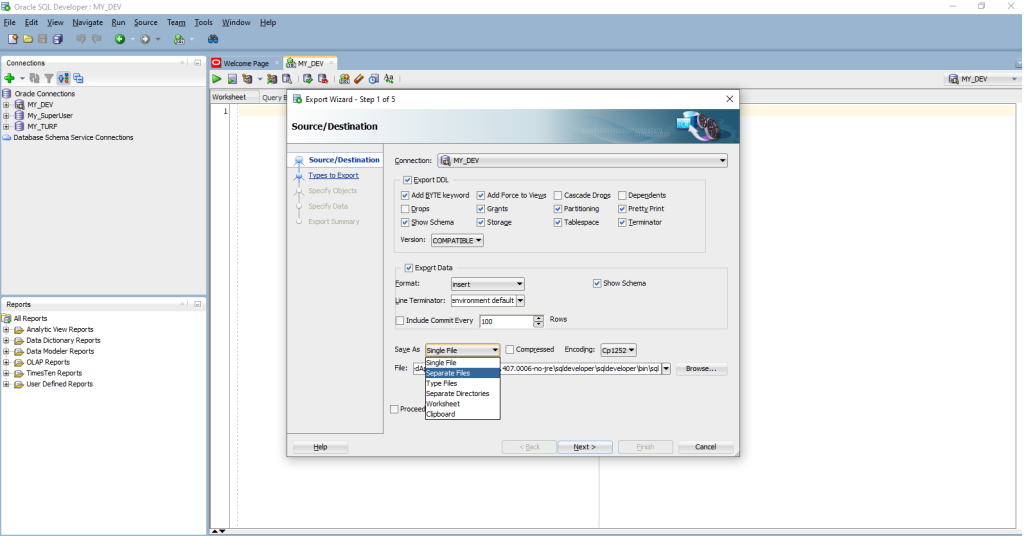Click the Next > button
This screenshot has width=1024, height=536.
tap(584, 447)
